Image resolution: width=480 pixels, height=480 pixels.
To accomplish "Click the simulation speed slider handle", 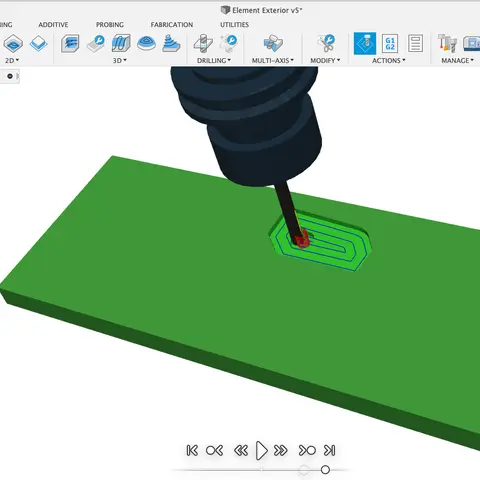I will click(325, 470).
